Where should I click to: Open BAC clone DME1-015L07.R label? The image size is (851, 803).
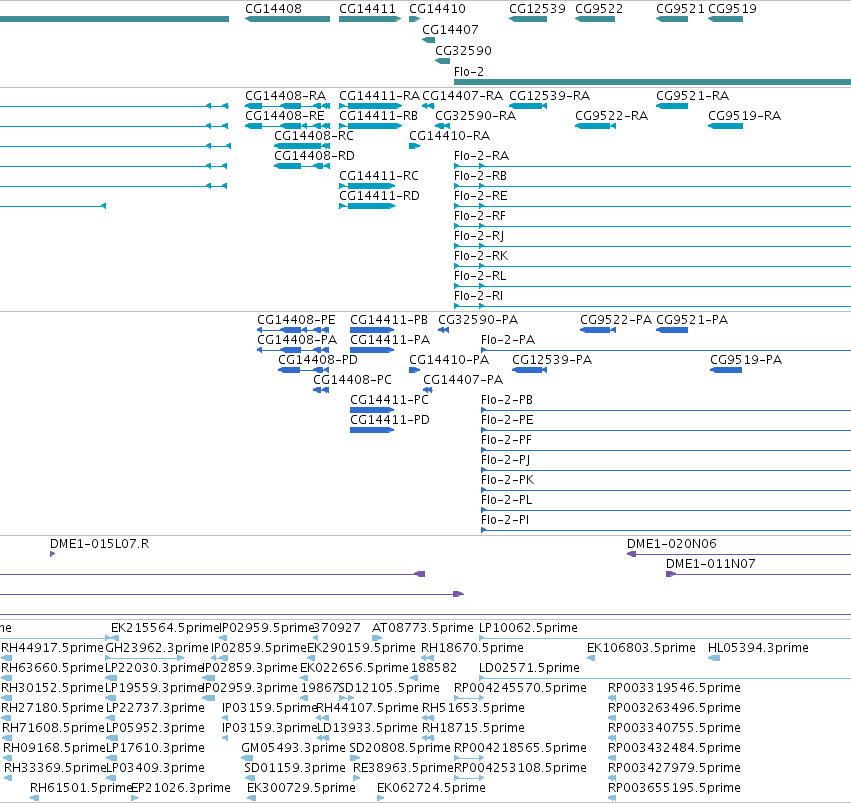pos(99,544)
